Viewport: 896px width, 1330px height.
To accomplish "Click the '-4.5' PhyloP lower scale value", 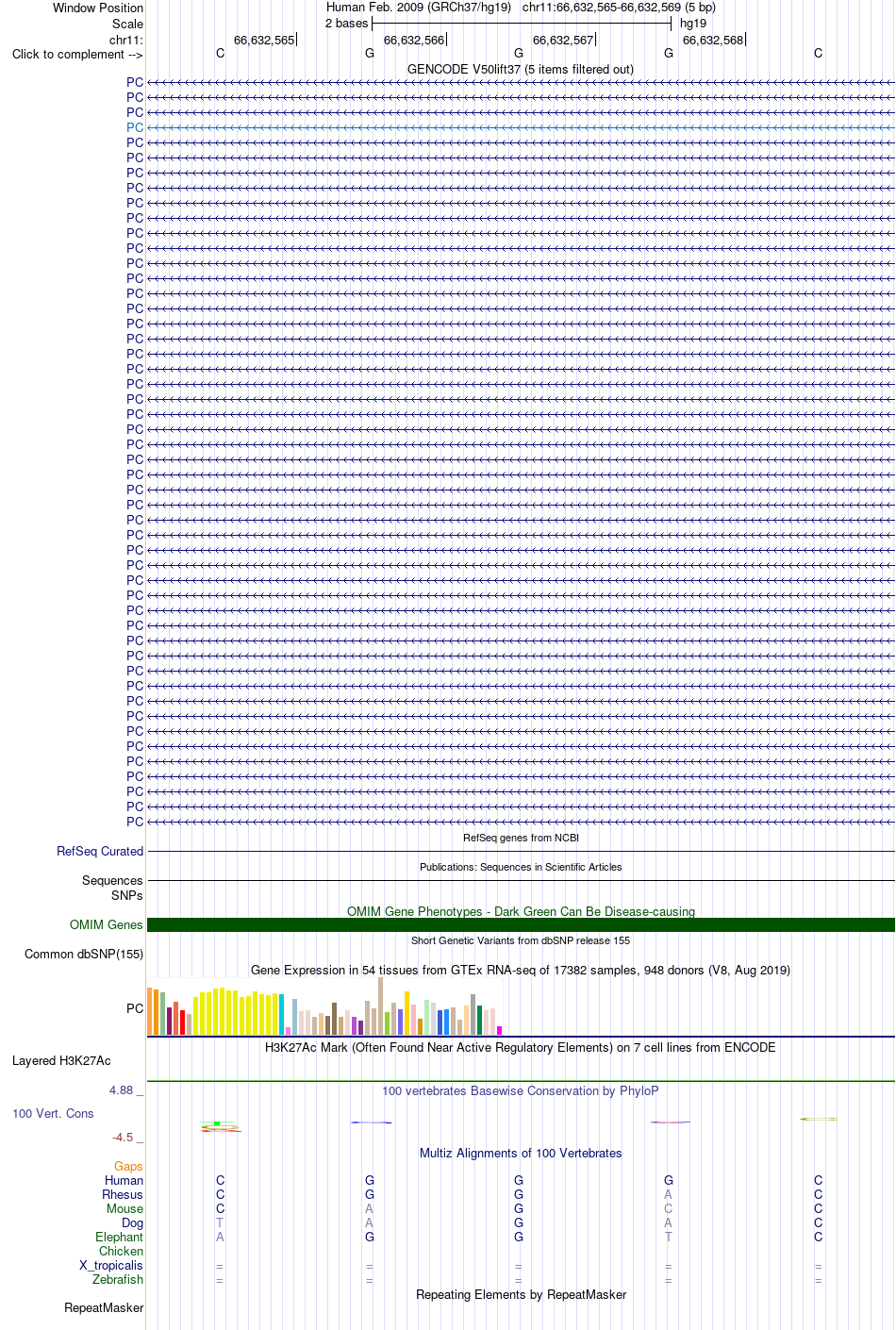I will 123,1137.
